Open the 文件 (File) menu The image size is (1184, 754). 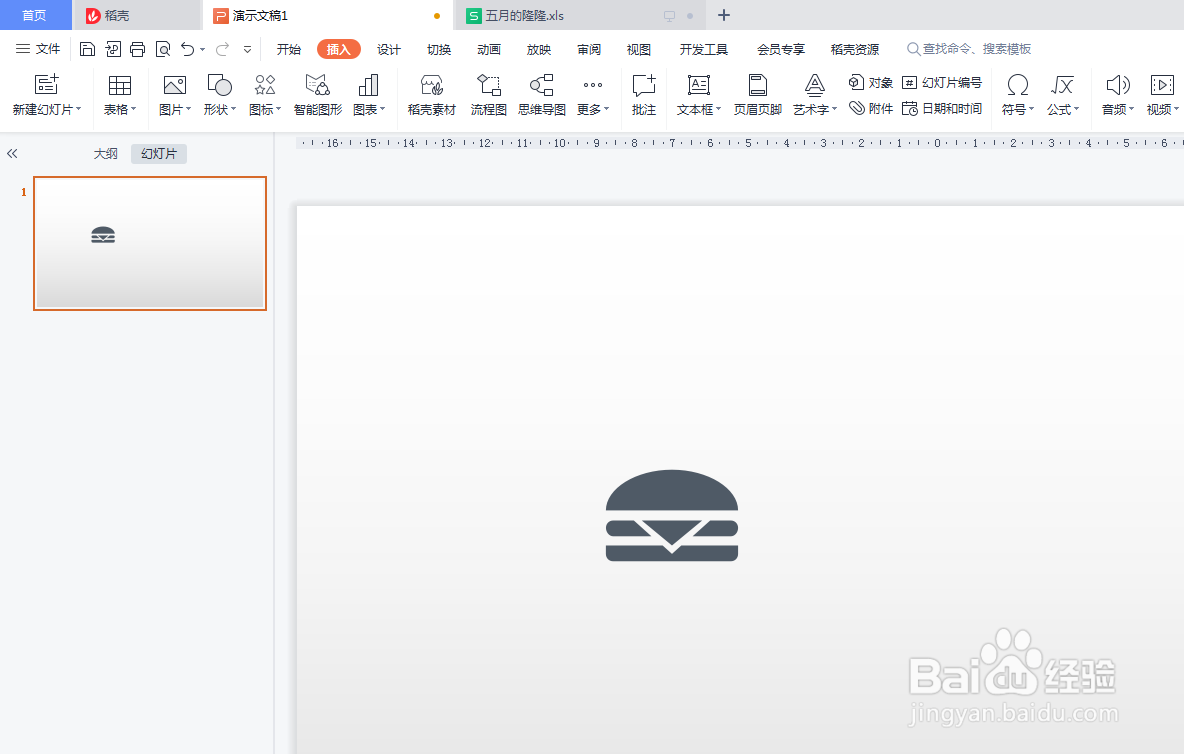pos(38,49)
